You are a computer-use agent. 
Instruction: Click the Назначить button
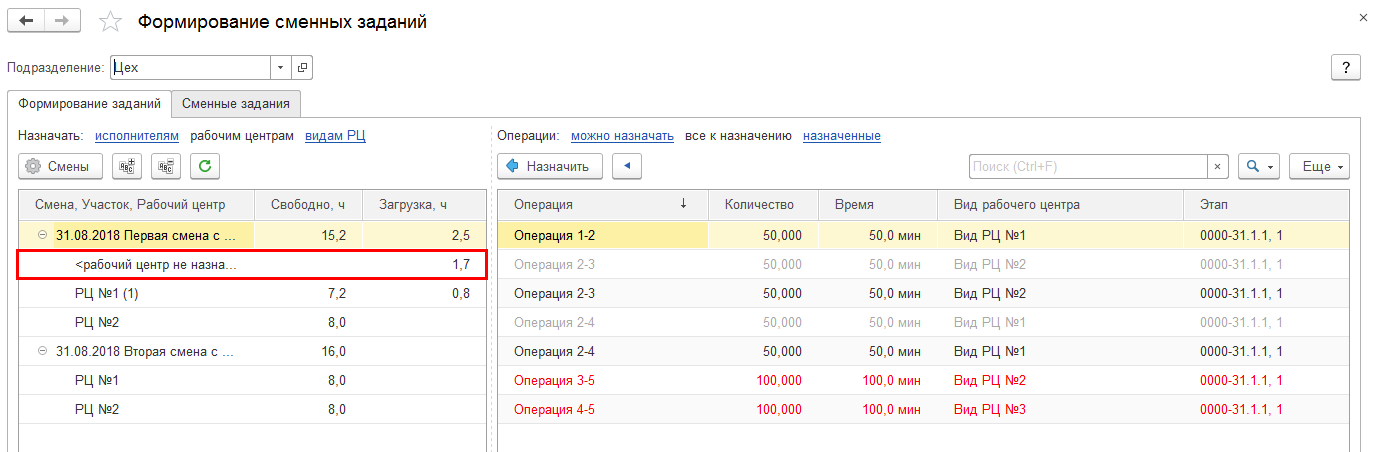(550, 166)
